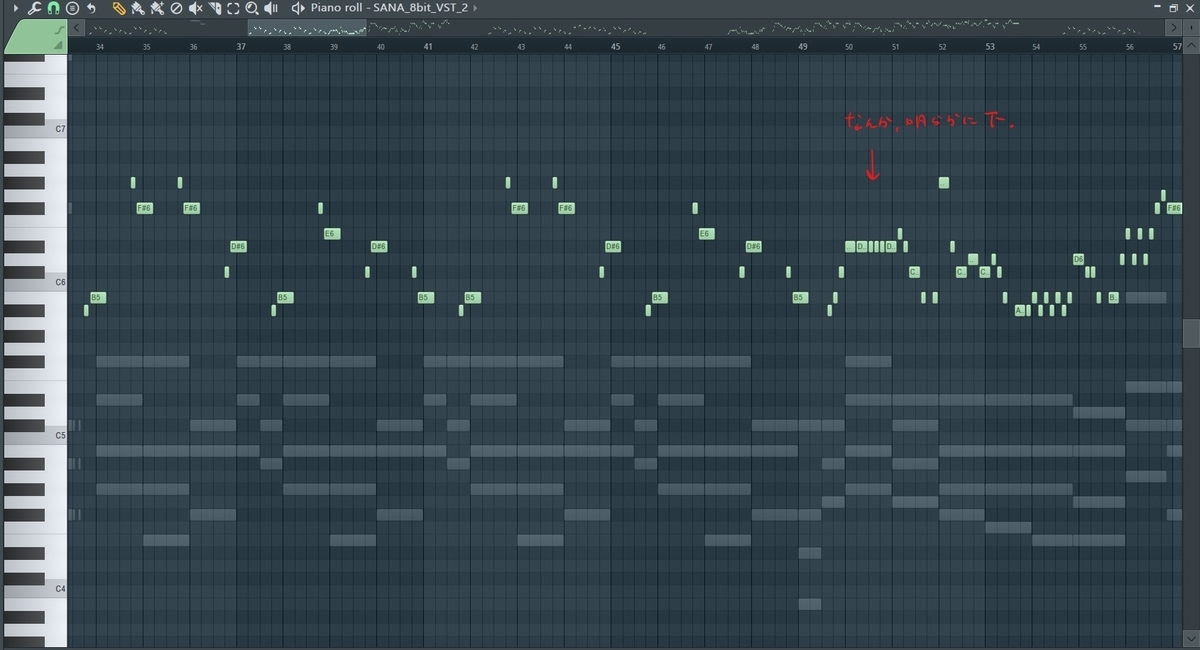Click the curved arrow icon beside Stamp

coord(91,8)
